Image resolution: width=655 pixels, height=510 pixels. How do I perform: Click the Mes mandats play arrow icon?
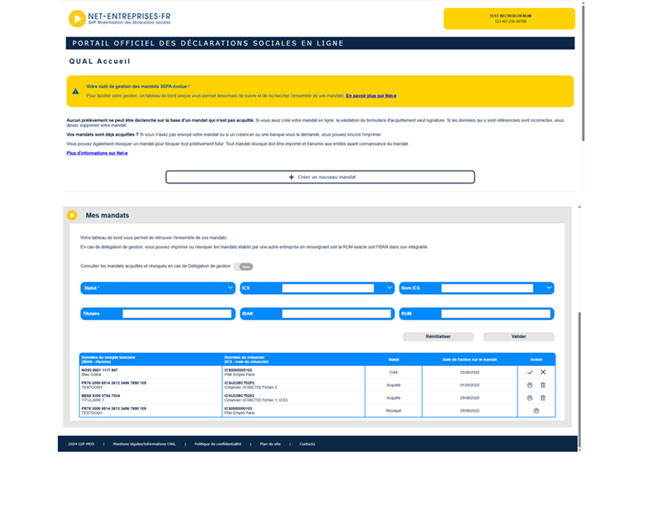pyautogui.click(x=72, y=215)
